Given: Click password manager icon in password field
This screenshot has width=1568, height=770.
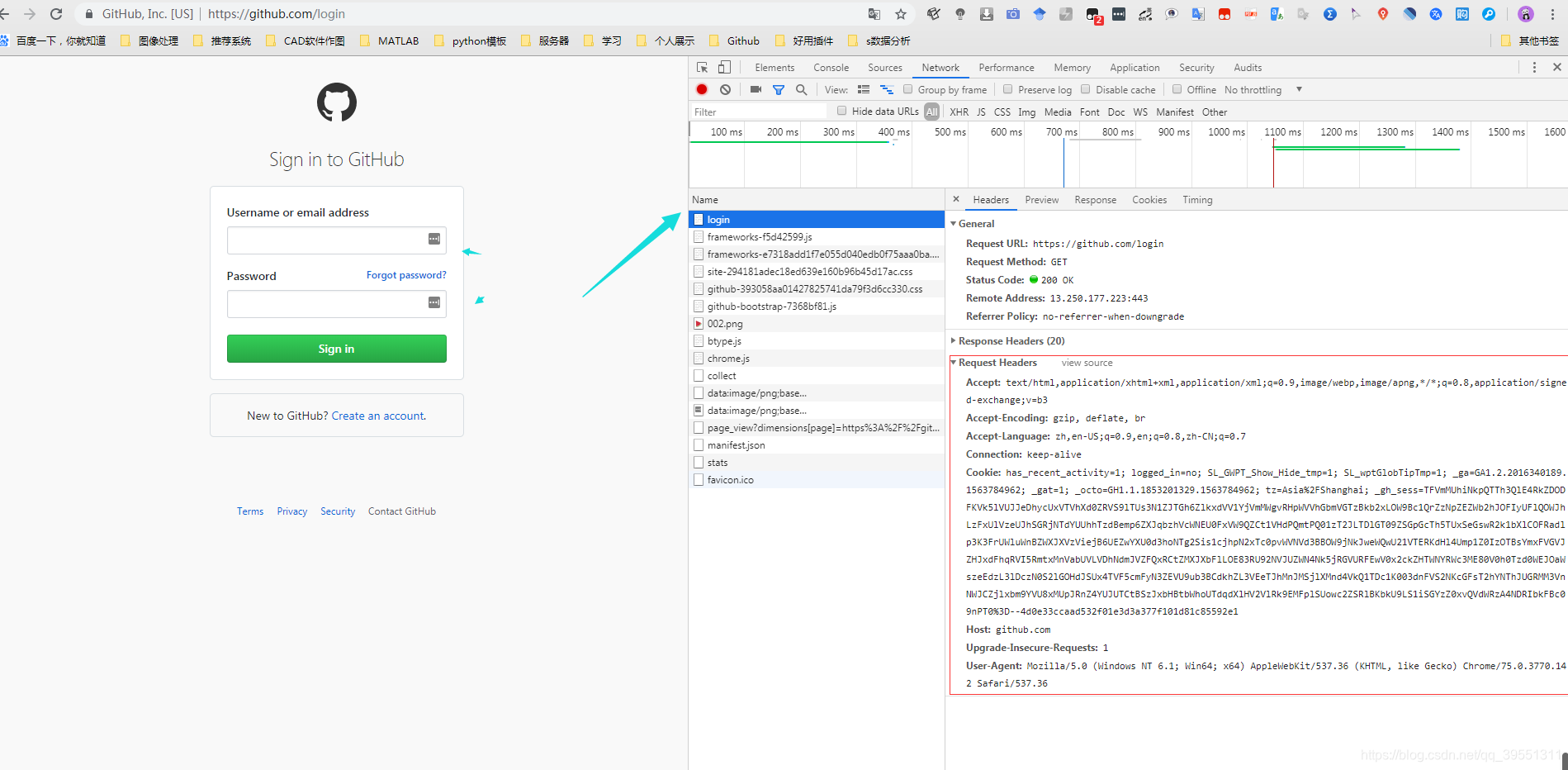Looking at the screenshot, I should coord(434,302).
